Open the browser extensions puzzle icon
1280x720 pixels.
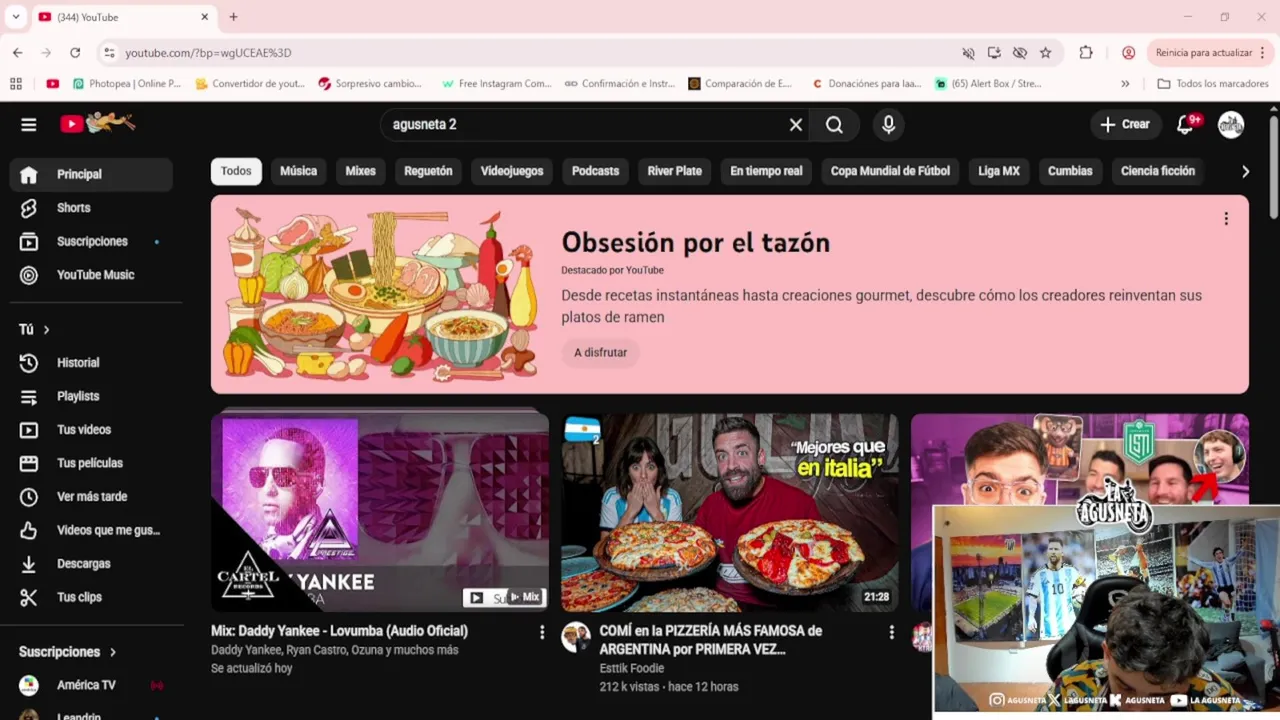point(1086,53)
